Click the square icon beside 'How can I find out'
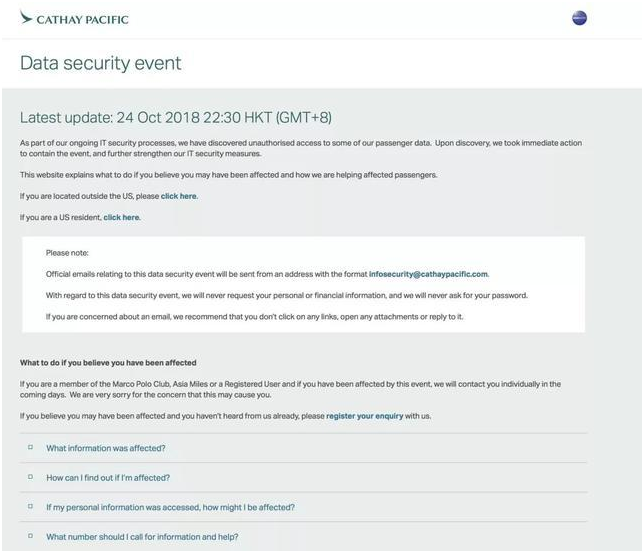644x553 pixels. (31, 477)
